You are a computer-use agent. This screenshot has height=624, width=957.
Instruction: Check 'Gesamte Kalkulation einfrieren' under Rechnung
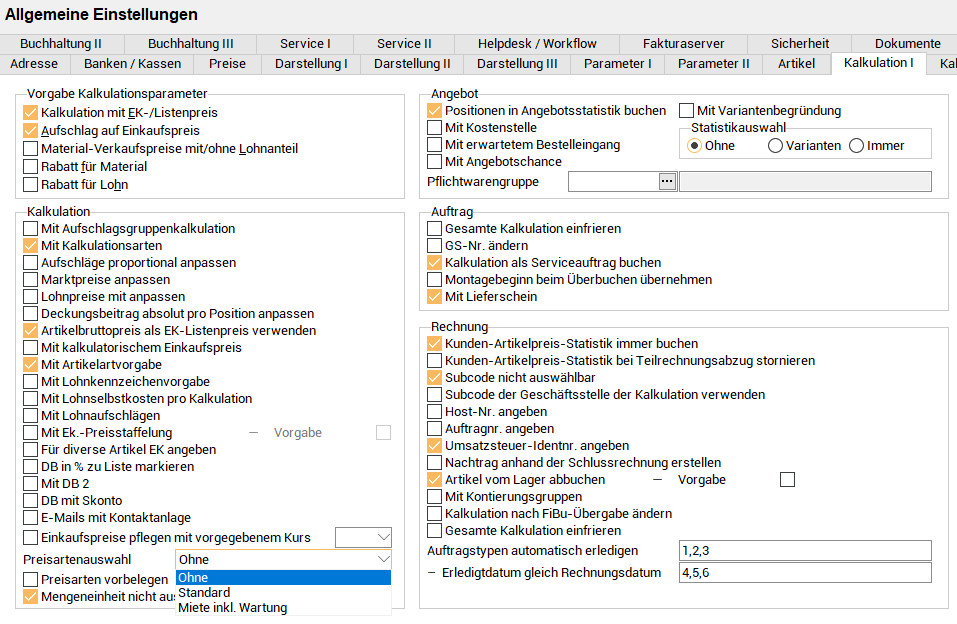point(435,531)
